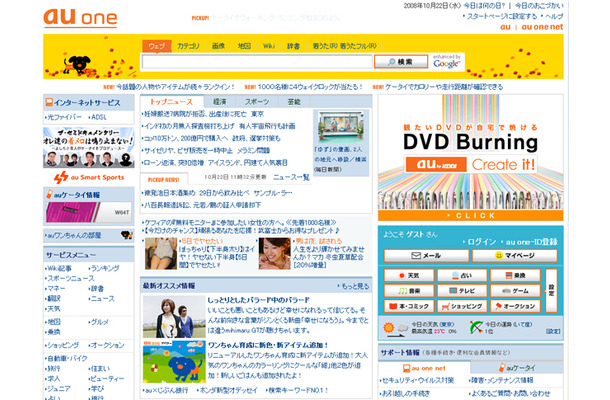The image size is (610, 400).
Task: Open マネー in the service menu
Action: (56, 288)
